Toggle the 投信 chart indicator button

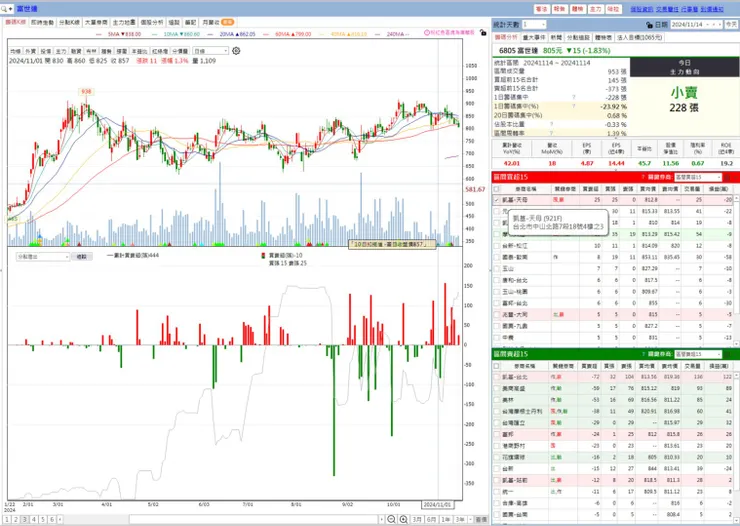[x=45, y=51]
